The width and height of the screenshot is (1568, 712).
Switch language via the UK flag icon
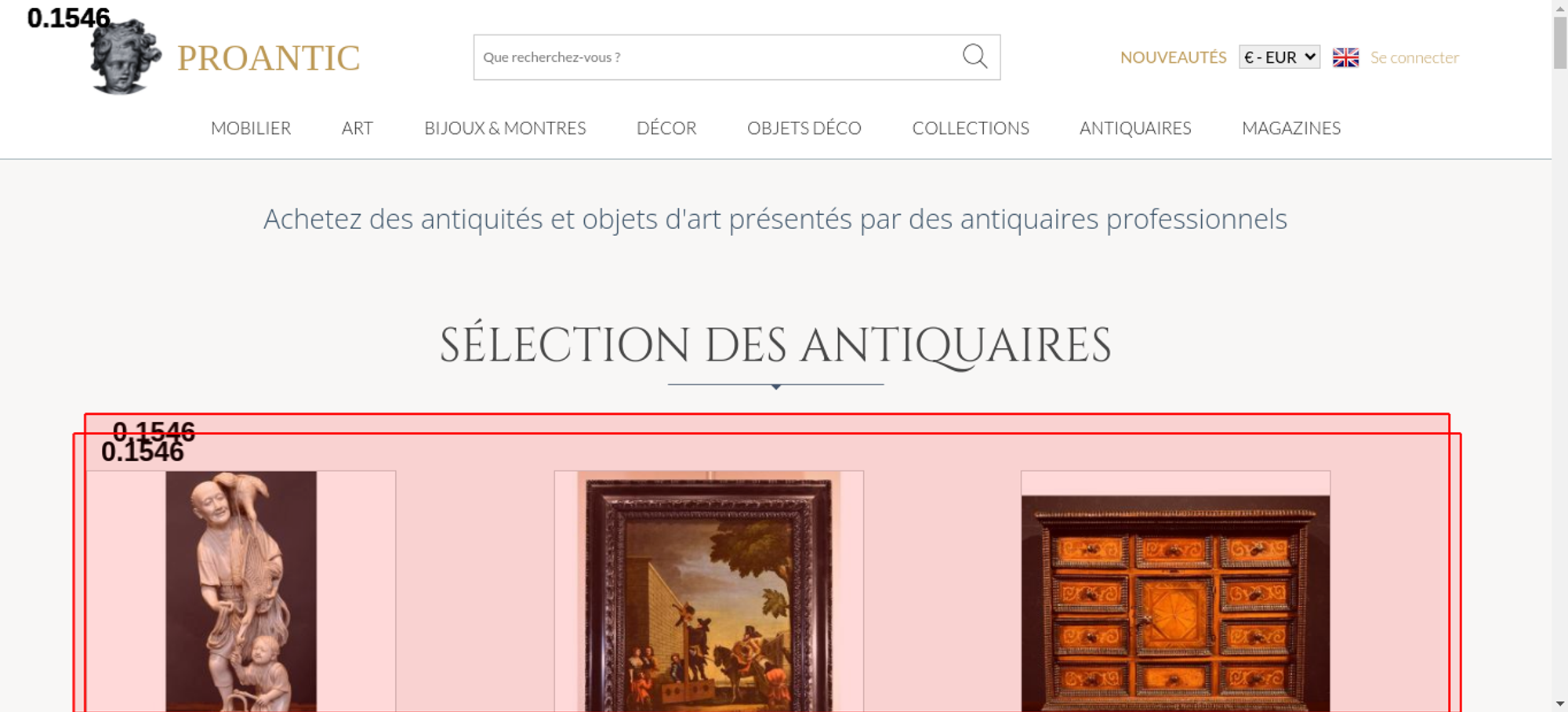pyautogui.click(x=1345, y=57)
